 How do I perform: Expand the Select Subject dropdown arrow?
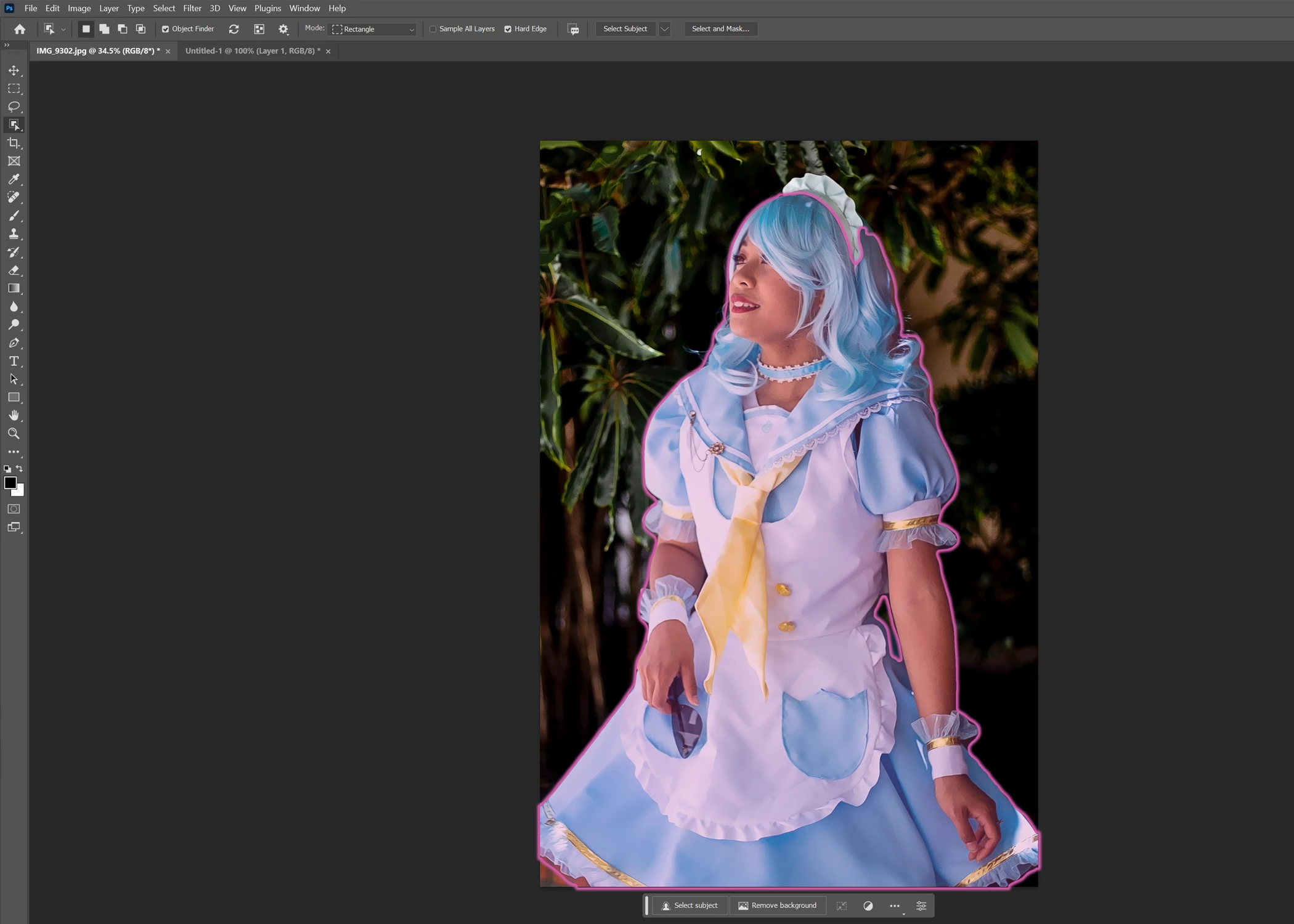pyautogui.click(x=664, y=29)
